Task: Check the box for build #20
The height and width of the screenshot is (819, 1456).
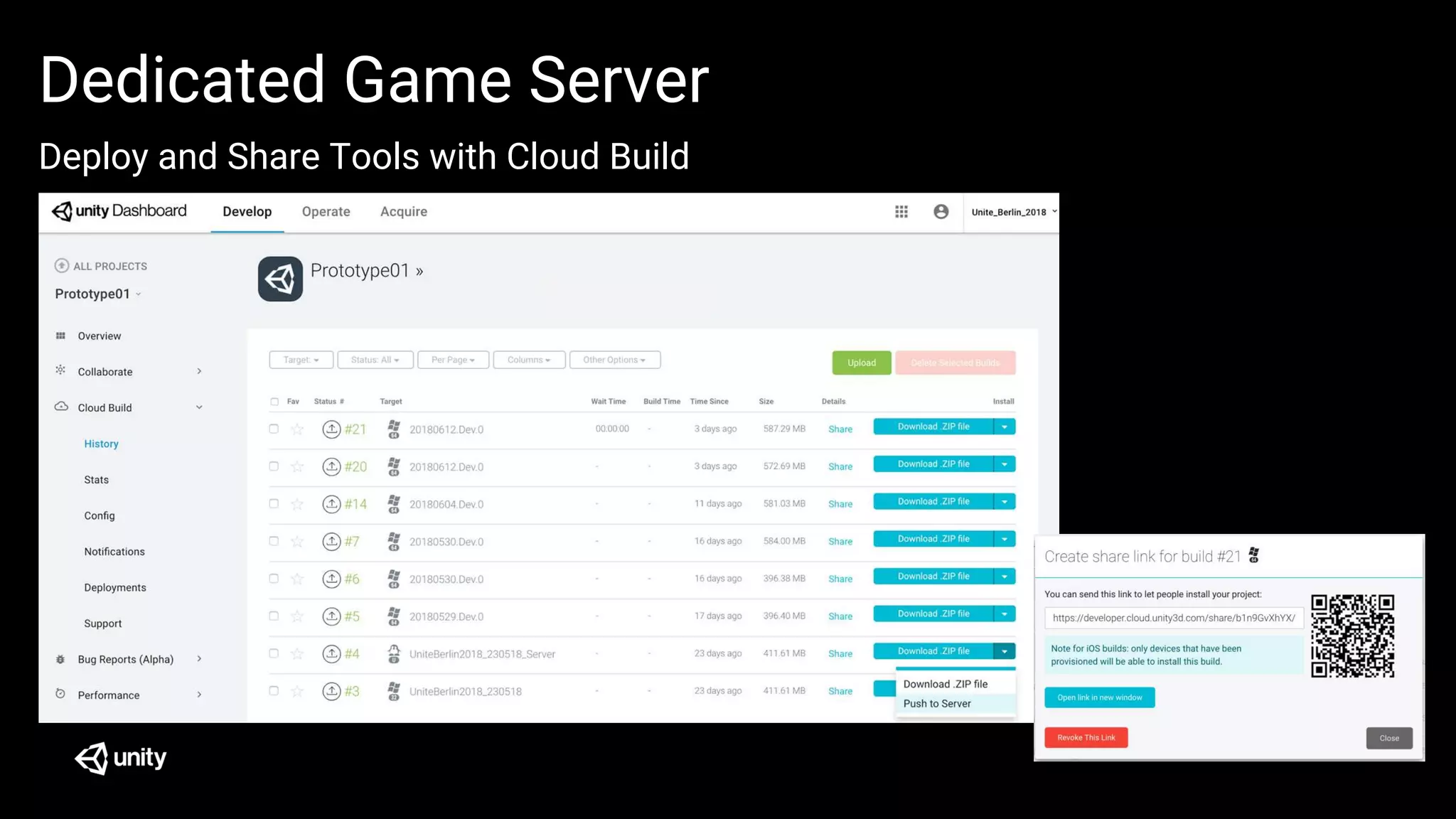Action: tap(274, 466)
